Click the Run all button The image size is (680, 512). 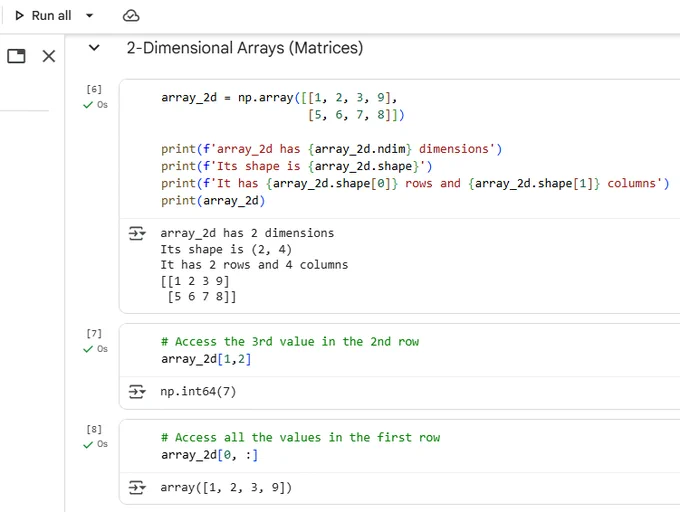click(43, 16)
